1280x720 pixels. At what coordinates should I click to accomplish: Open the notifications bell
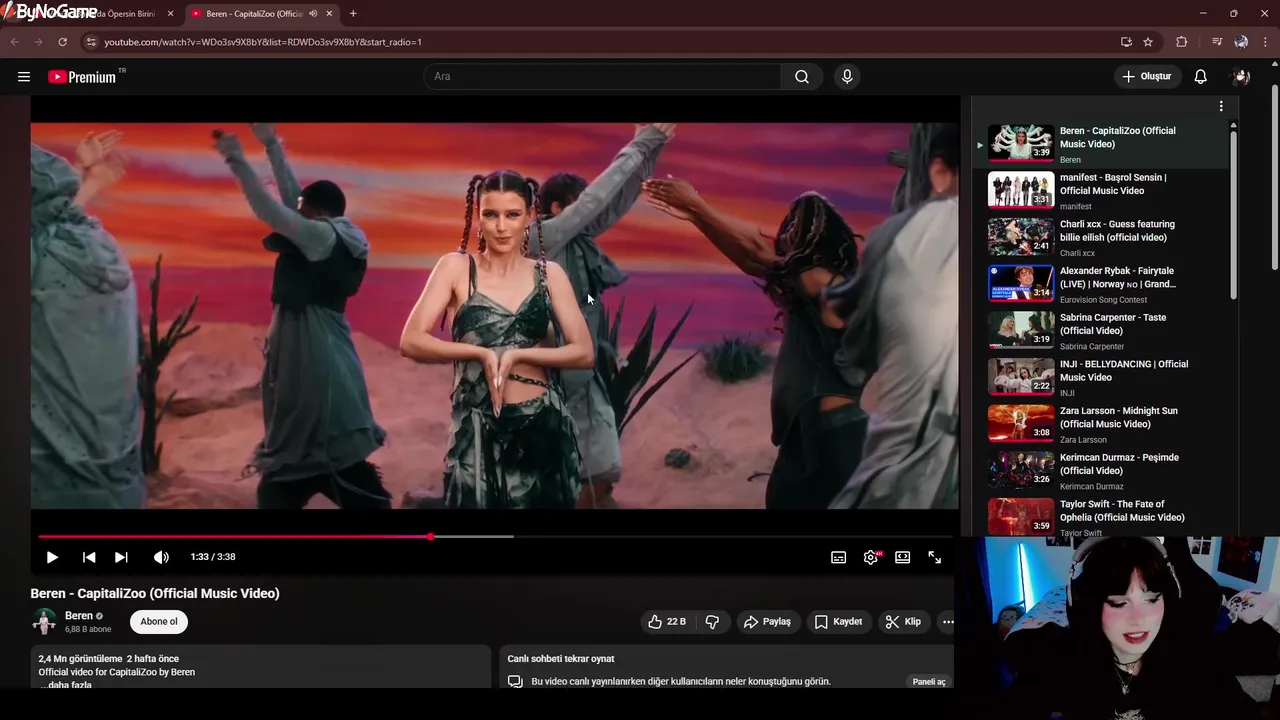[x=1201, y=77]
